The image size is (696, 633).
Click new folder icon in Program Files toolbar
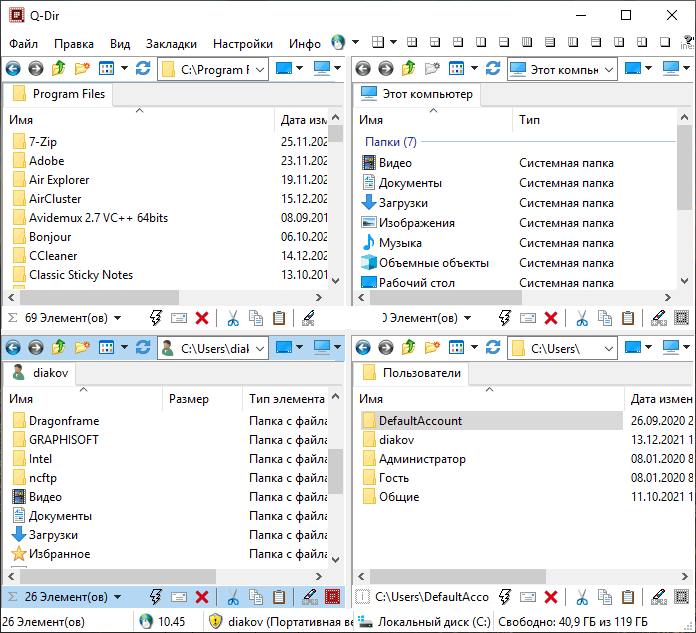click(82, 69)
